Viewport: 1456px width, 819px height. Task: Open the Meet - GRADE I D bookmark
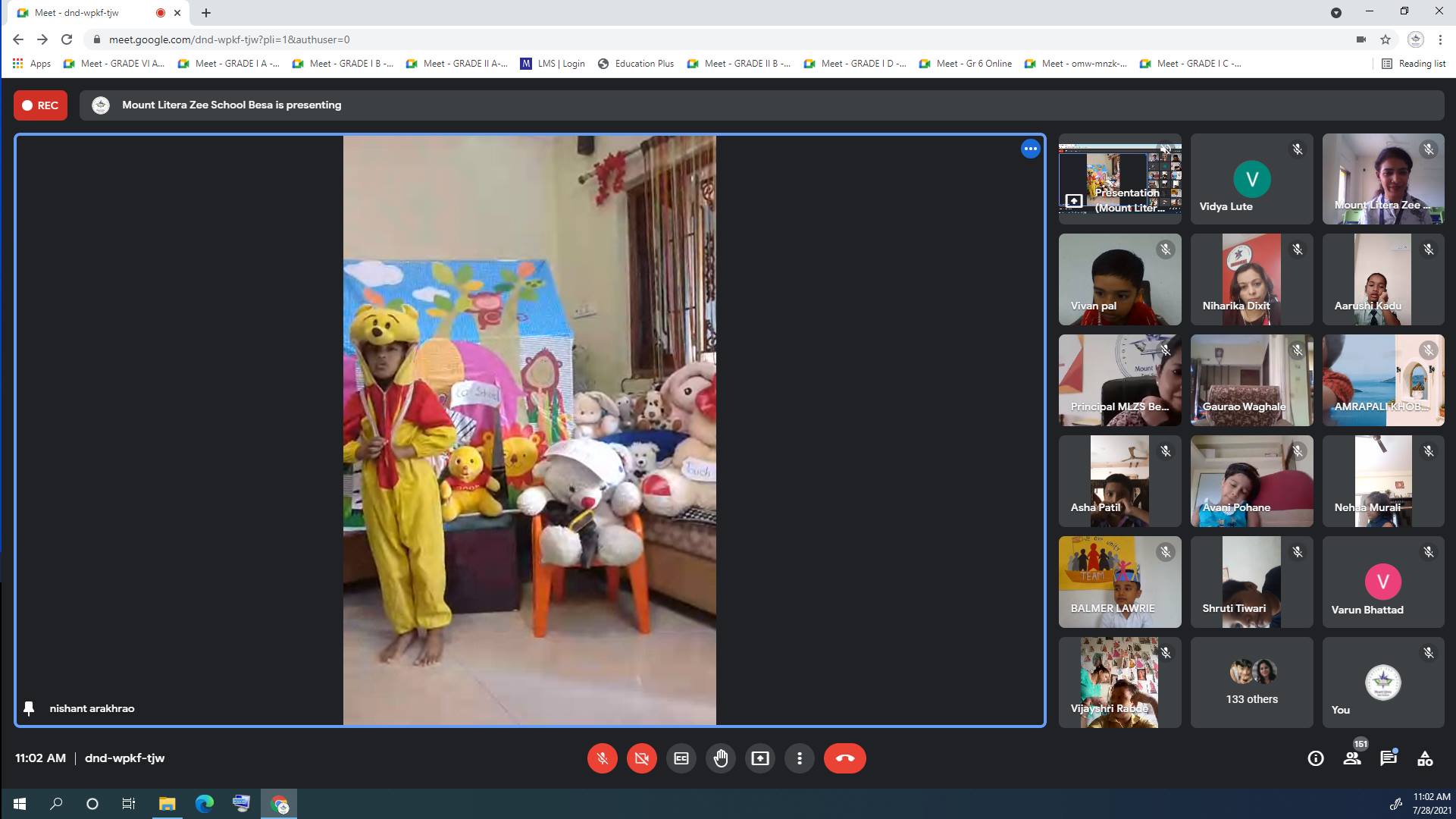click(855, 64)
